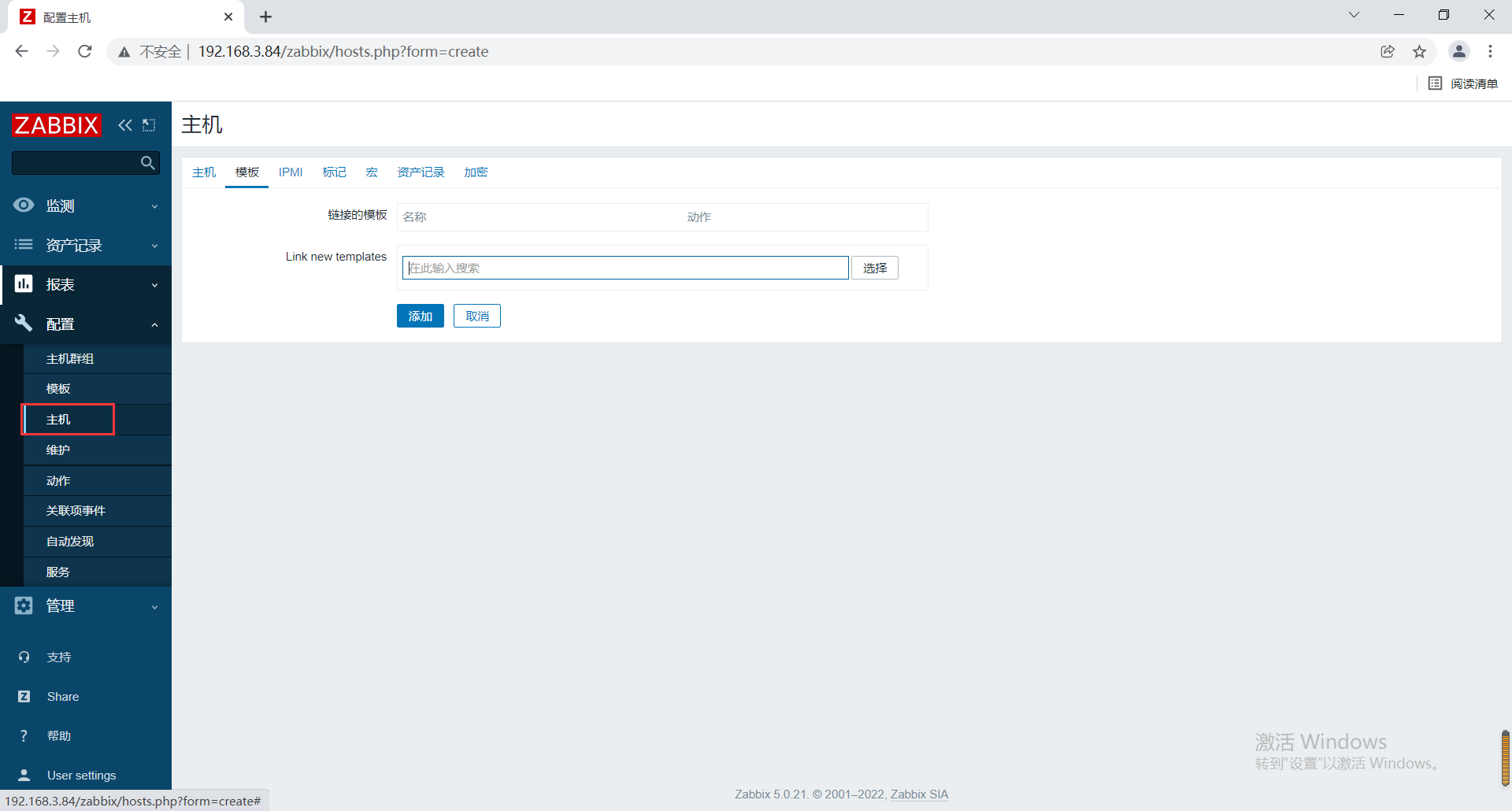
Task: Open the 阅读清单 reading list
Action: click(1463, 83)
